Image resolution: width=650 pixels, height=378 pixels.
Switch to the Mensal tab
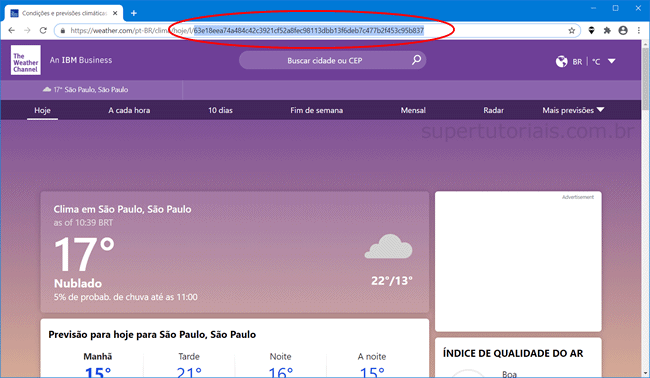tap(413, 110)
